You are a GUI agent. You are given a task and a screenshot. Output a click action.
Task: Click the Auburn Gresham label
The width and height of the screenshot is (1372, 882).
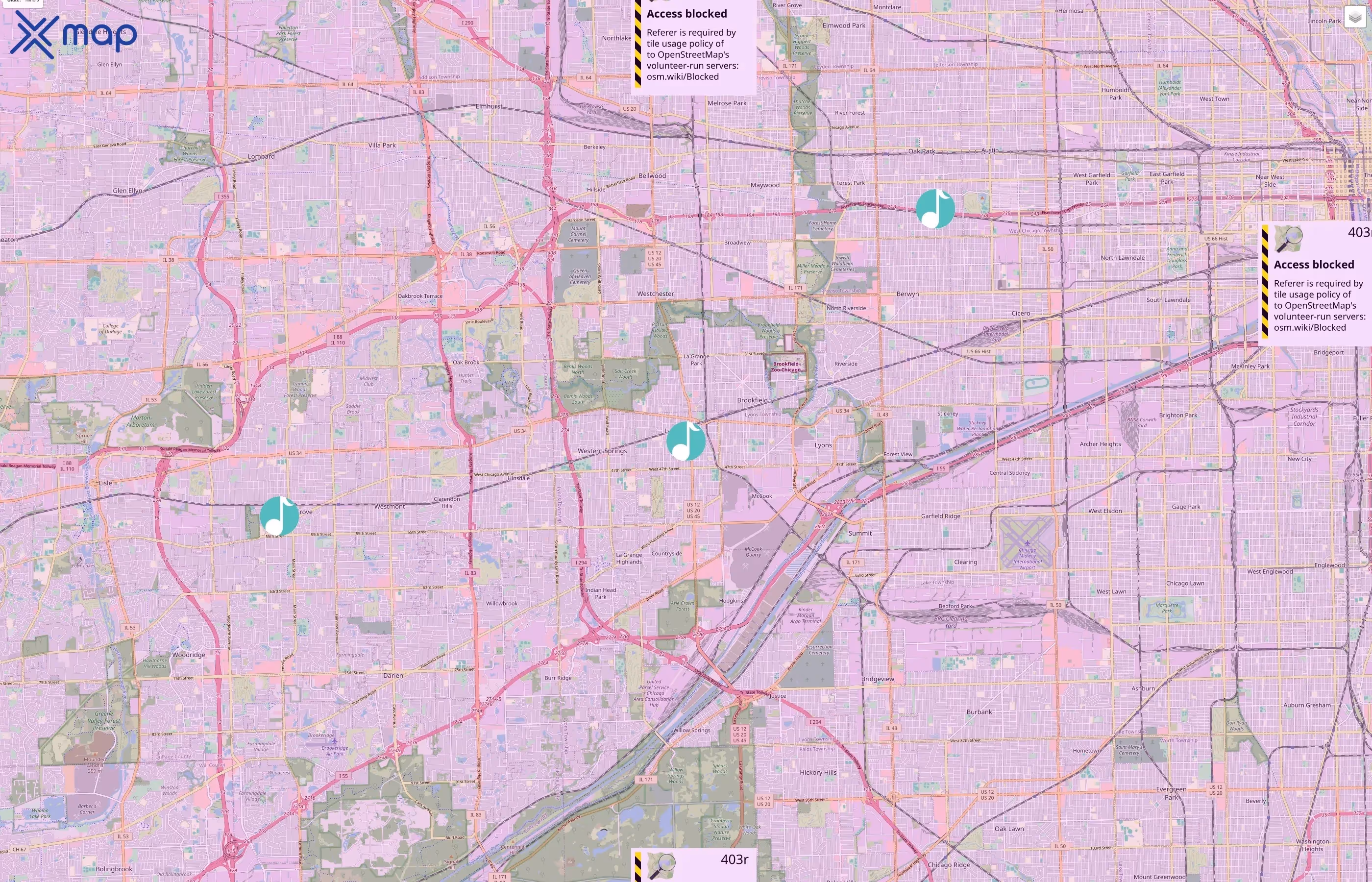[1307, 705]
